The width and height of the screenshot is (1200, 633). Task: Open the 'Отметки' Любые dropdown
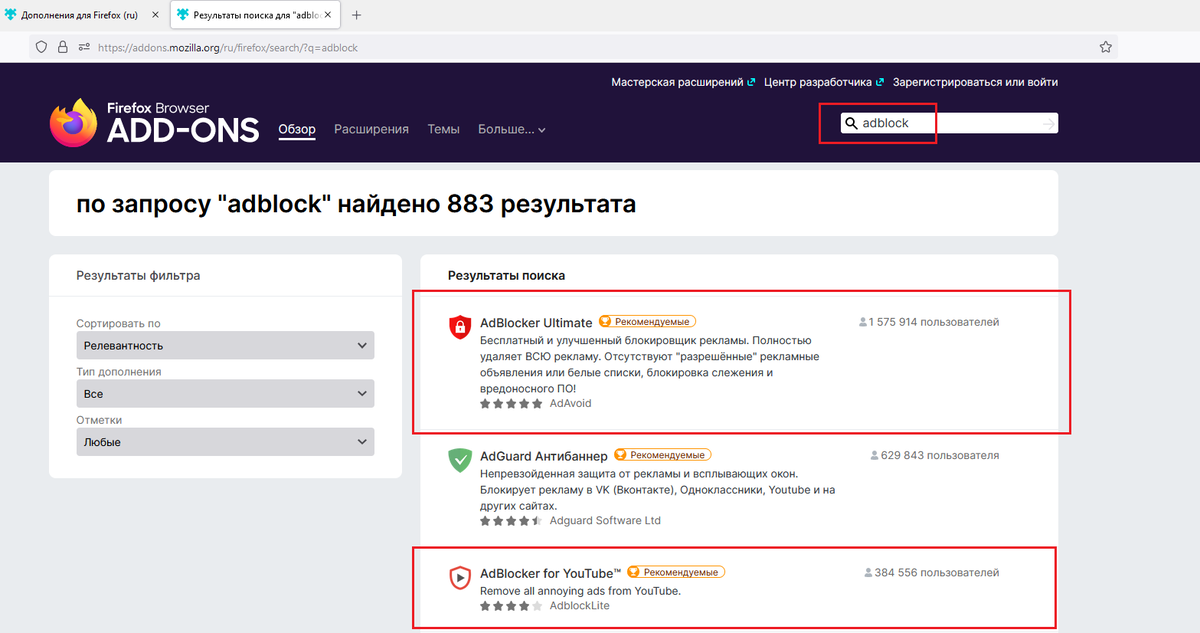(x=225, y=442)
